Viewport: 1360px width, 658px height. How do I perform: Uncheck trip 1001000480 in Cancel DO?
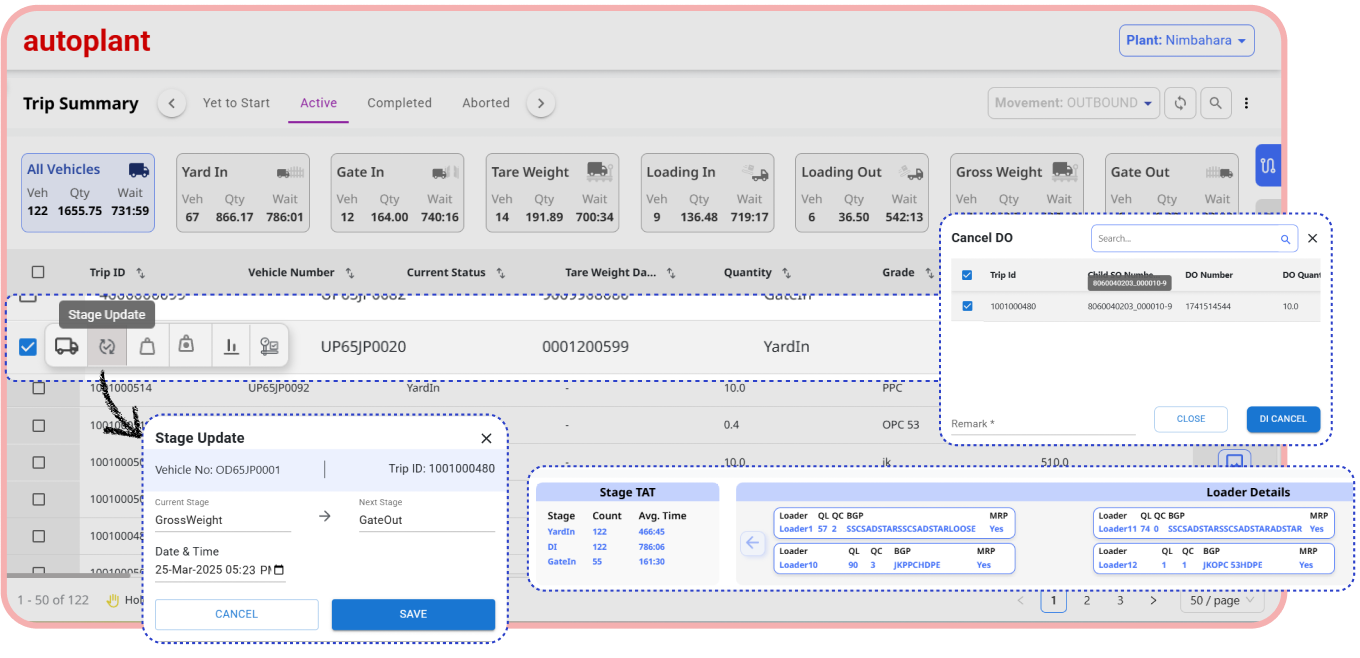coord(967,306)
